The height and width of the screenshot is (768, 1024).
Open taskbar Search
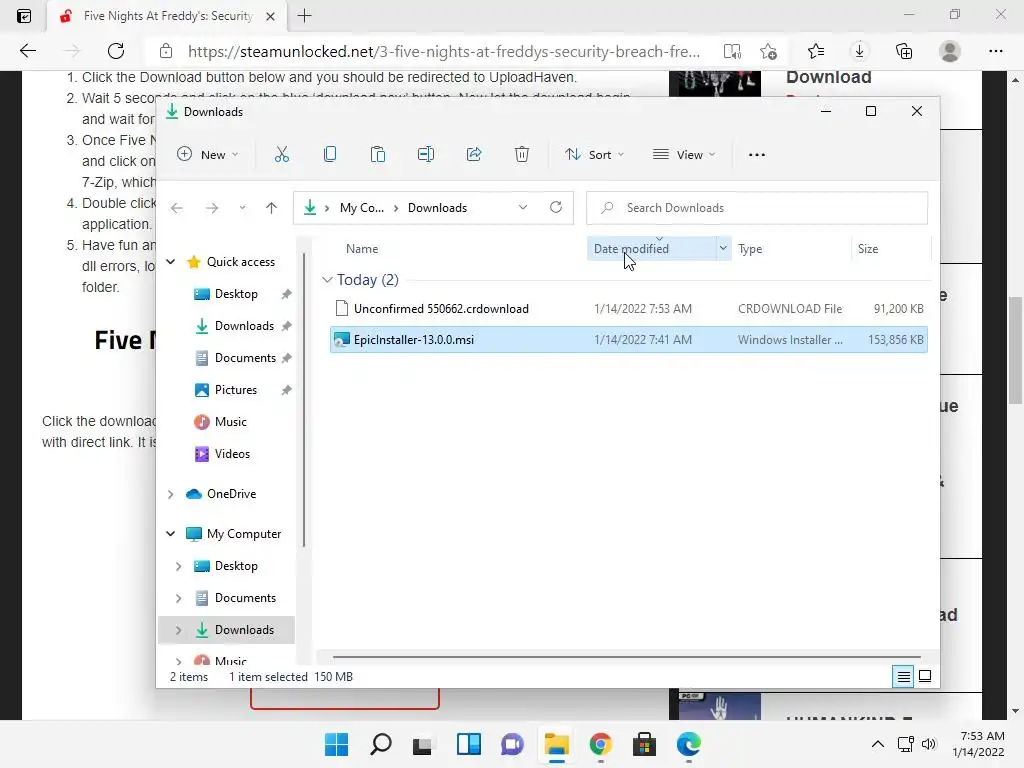(x=381, y=744)
